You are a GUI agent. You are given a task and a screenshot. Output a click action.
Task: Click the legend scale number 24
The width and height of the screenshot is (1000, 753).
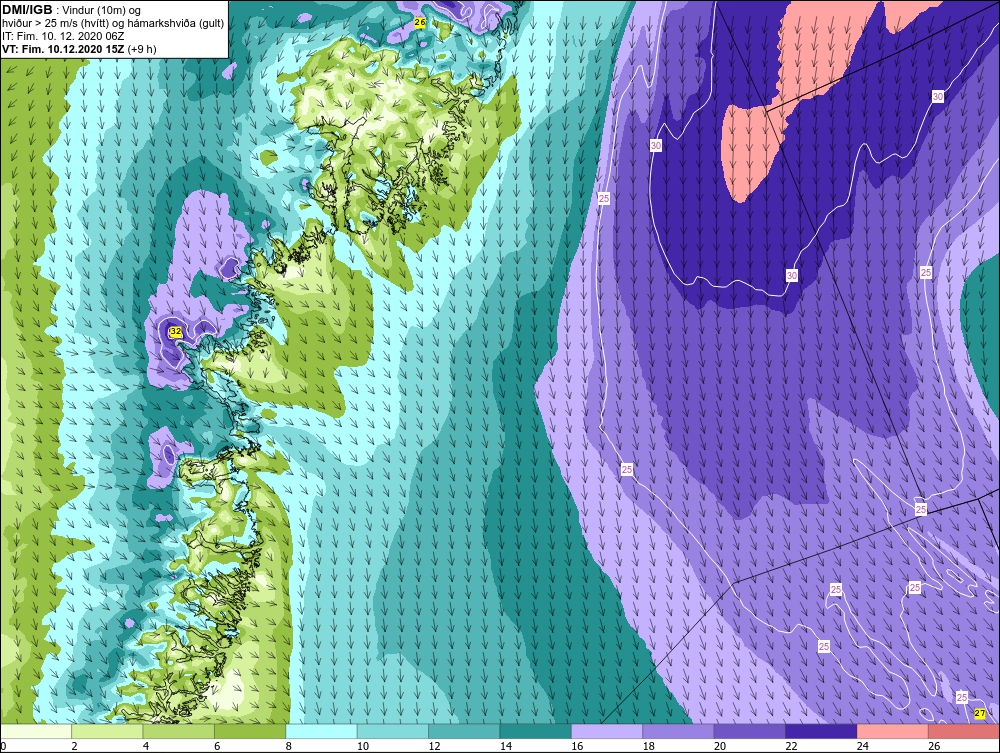[x=863, y=746]
